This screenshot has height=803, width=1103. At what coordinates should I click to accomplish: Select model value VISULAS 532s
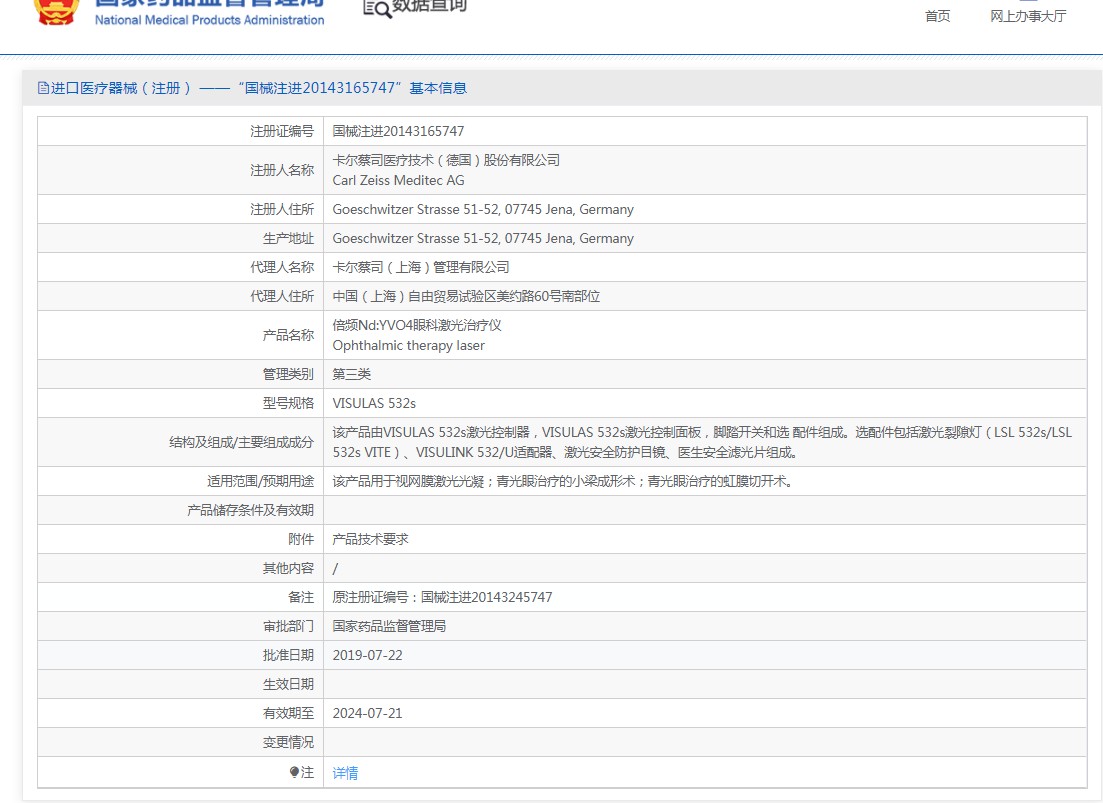click(x=374, y=403)
